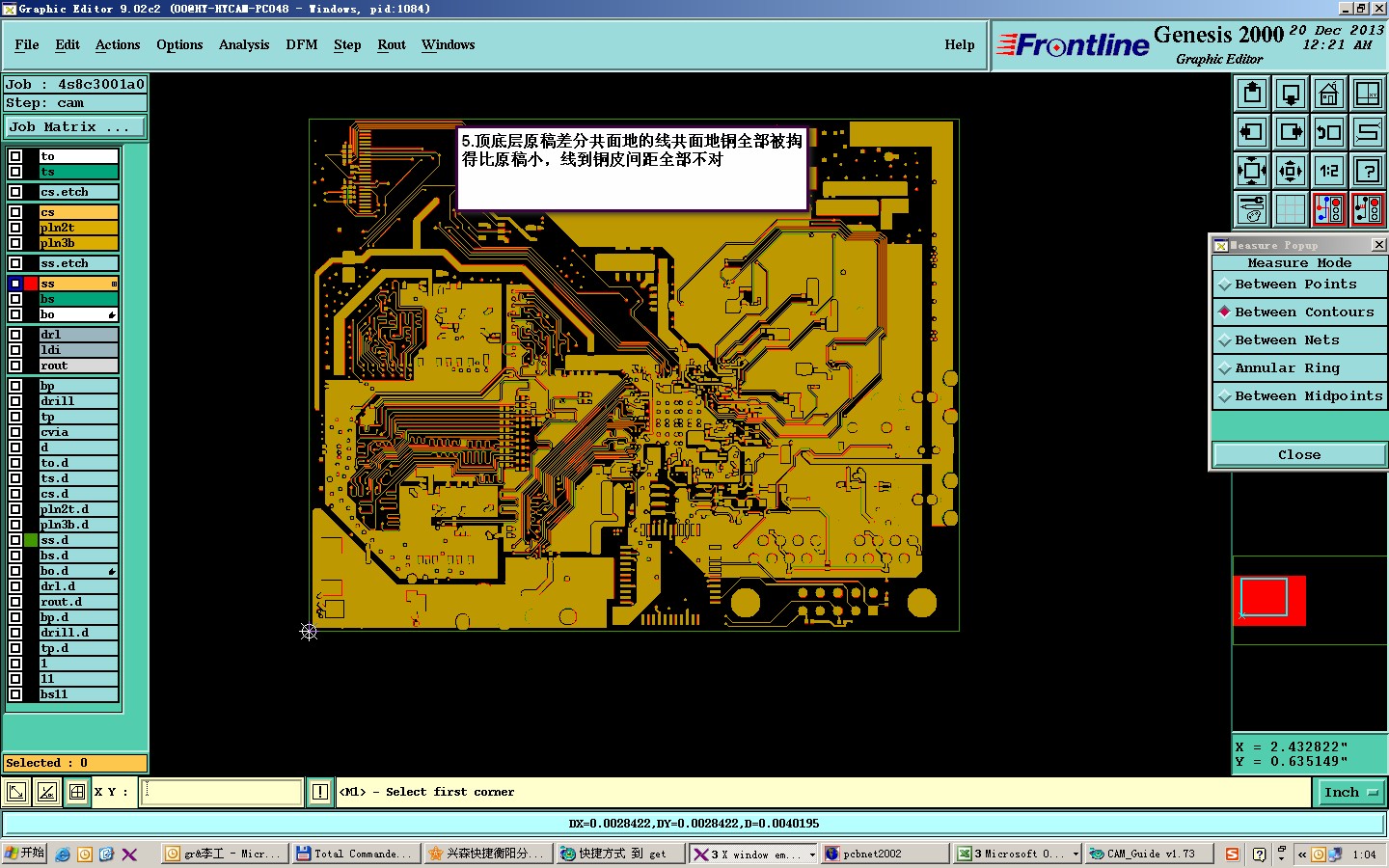Viewport: 1389px width, 868px height.
Task: Open Internet Explorer from quick launch
Action: pos(63,854)
